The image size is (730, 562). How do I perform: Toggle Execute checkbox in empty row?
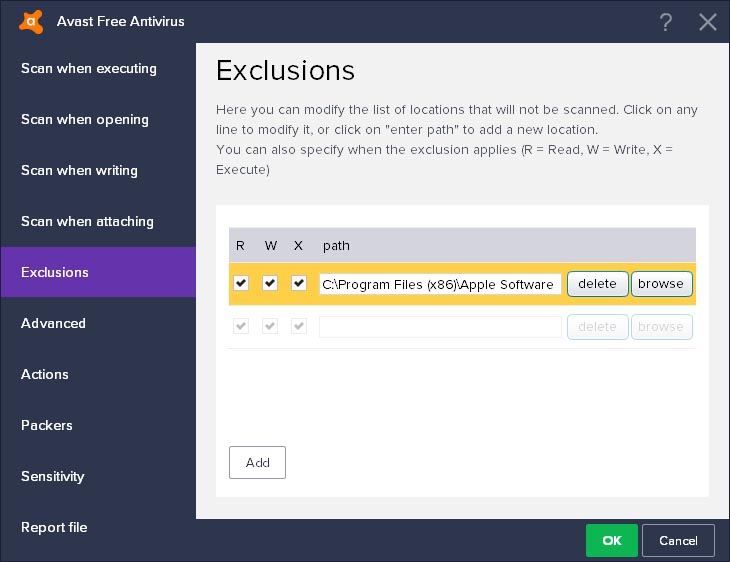coord(299,326)
